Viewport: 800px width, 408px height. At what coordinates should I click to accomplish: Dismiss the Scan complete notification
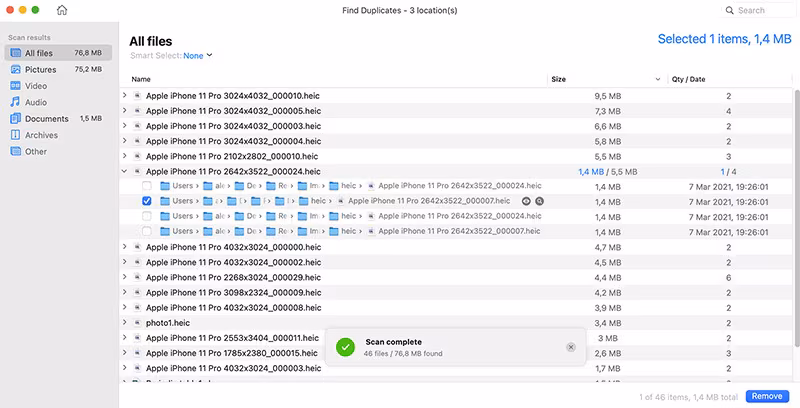(571, 347)
